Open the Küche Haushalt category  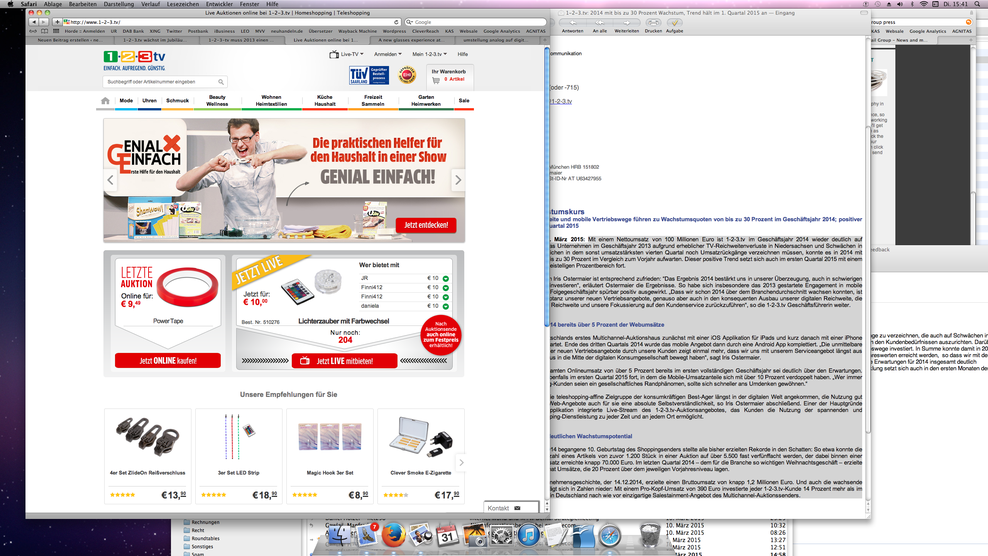(x=325, y=101)
